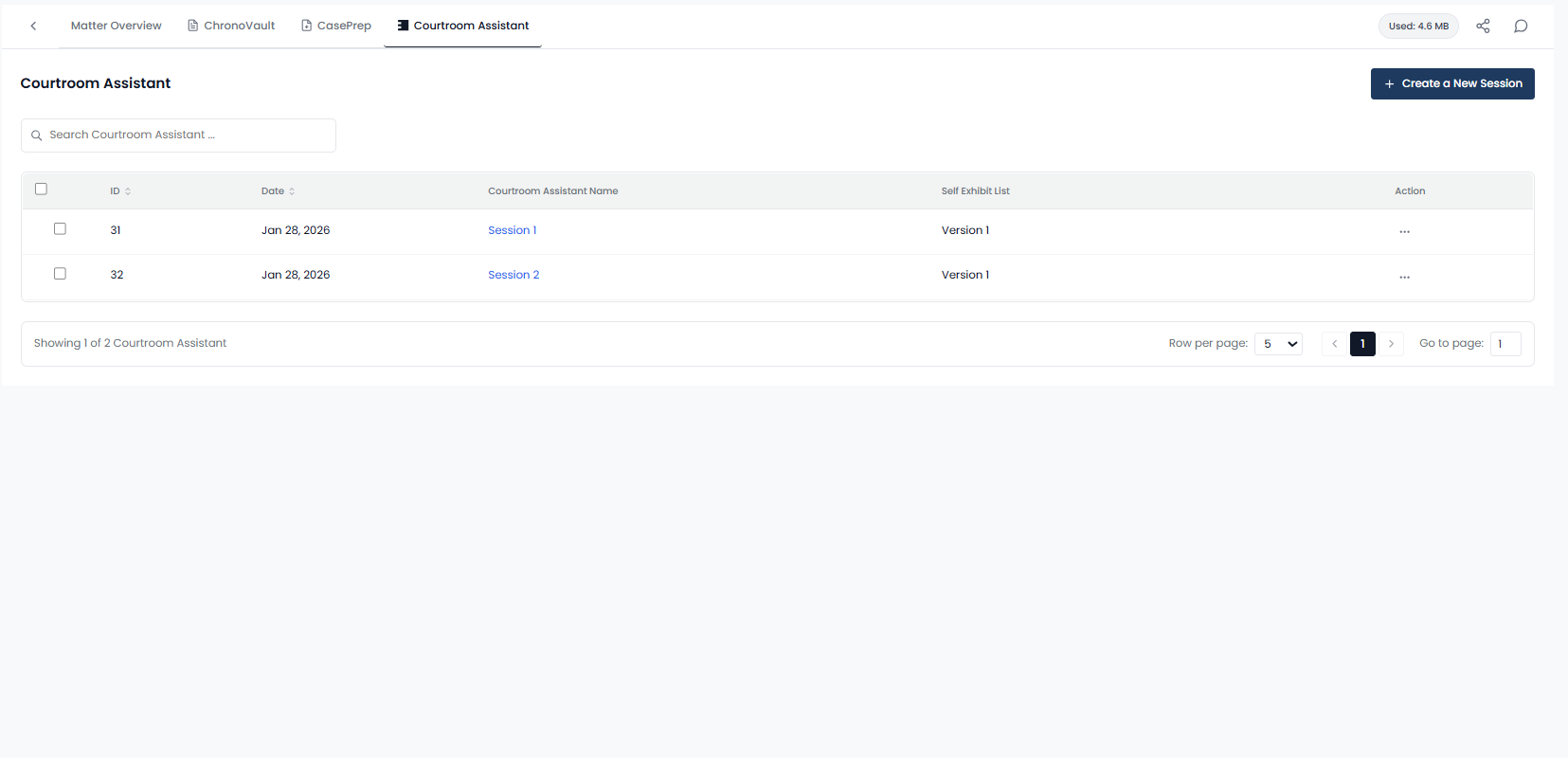Sort table by ID column
The height and width of the screenshot is (758, 1568).
click(x=128, y=191)
